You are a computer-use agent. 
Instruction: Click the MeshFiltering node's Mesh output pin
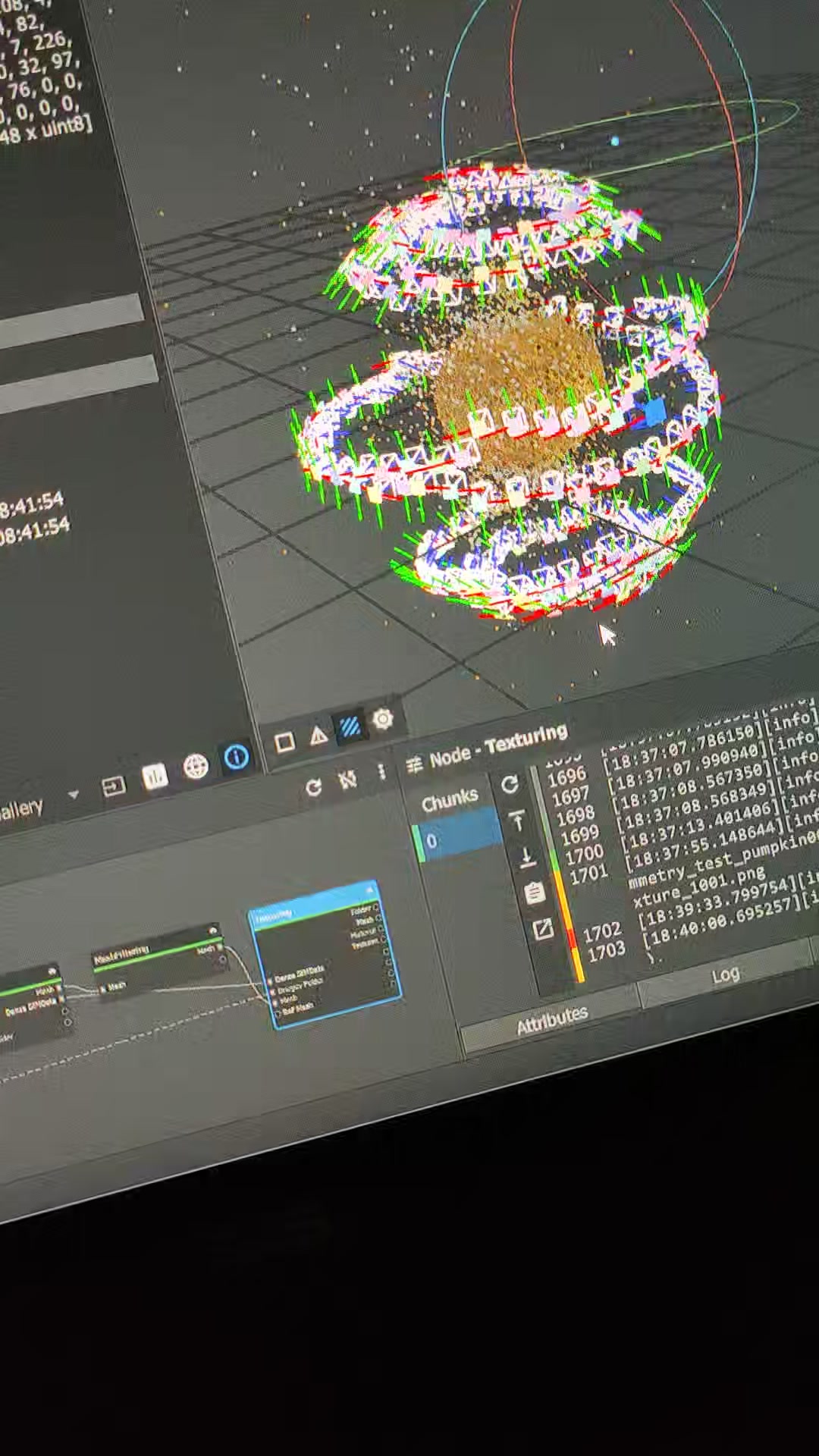click(x=220, y=947)
